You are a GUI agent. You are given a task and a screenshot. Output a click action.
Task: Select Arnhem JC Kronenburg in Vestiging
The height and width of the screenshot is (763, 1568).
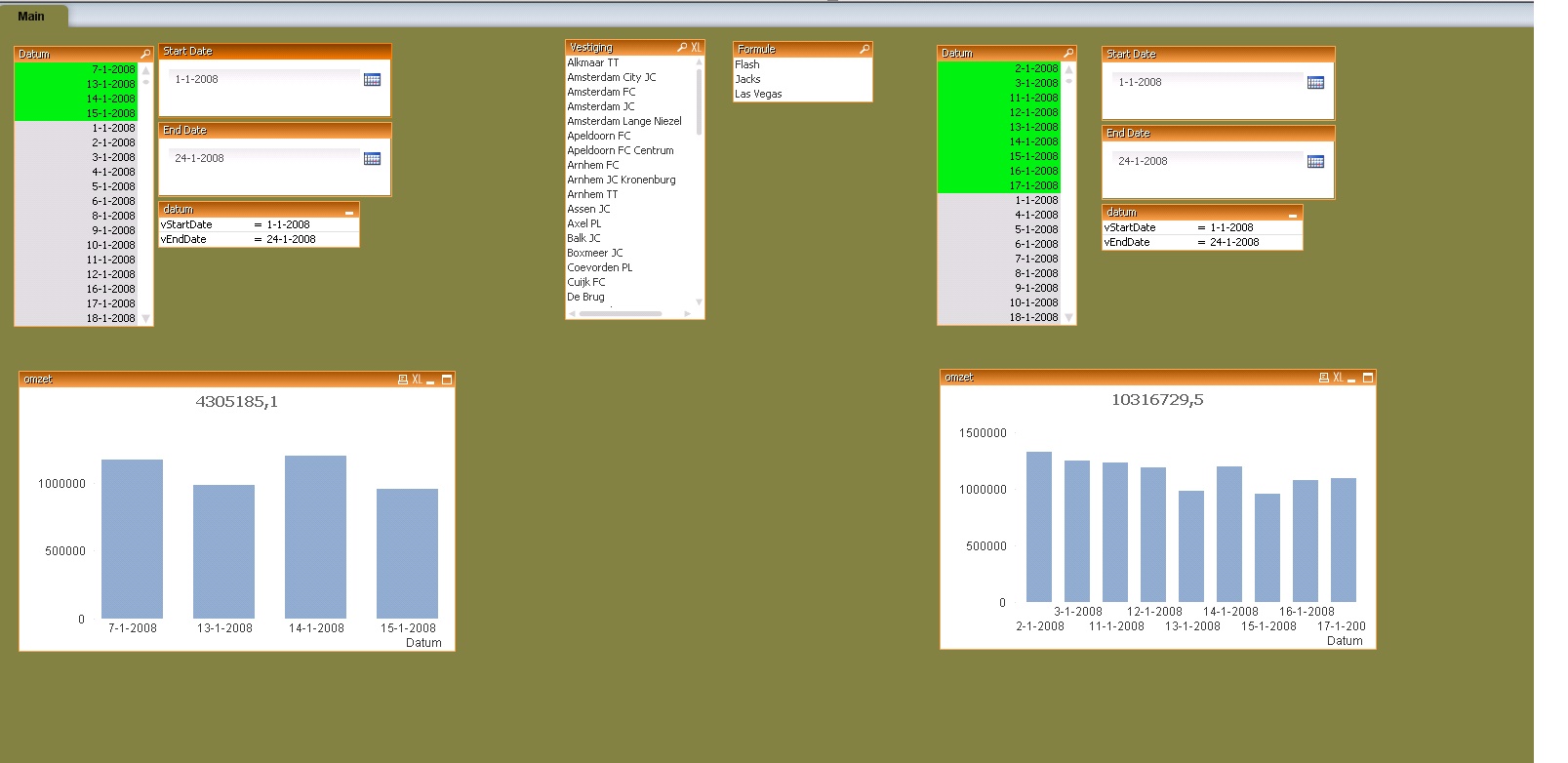click(630, 180)
